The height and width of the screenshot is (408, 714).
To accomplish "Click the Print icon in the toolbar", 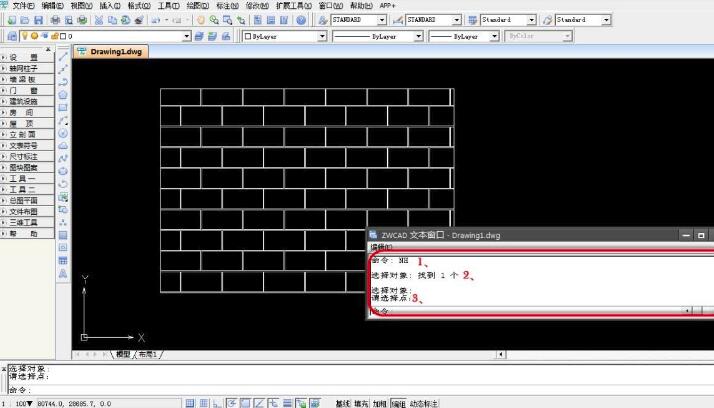I will click(x=55, y=20).
